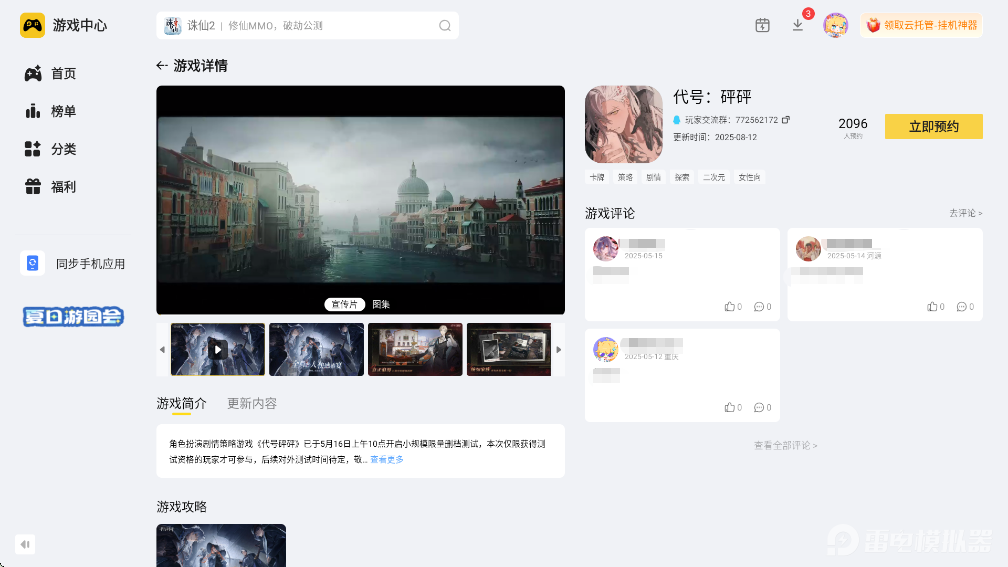Play the first video thumbnail
The width and height of the screenshot is (1008, 567).
pyautogui.click(x=218, y=350)
